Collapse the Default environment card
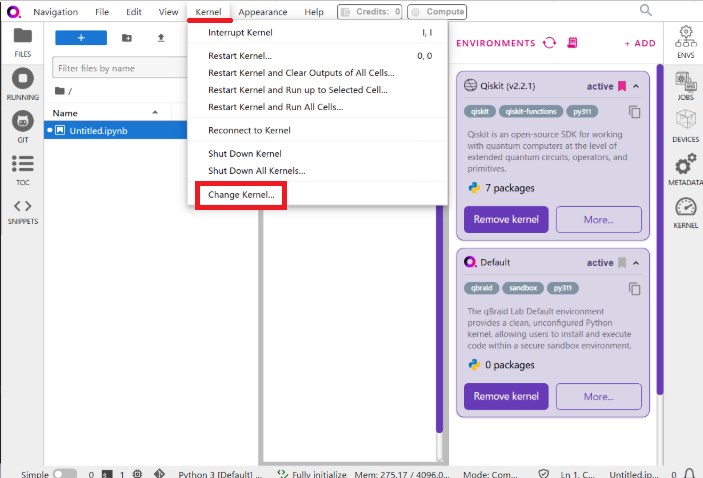 coord(636,263)
